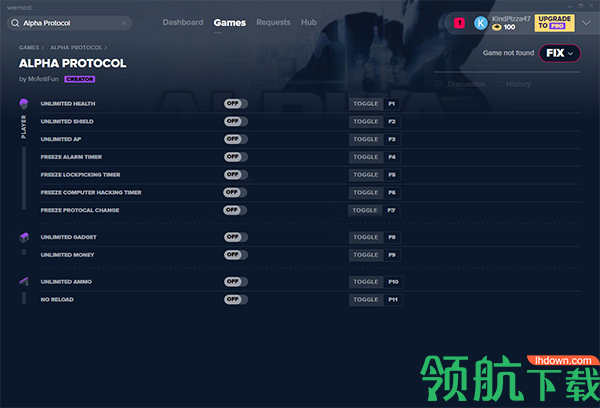
Task: Open the FIX dropdown button
Action: [559, 53]
